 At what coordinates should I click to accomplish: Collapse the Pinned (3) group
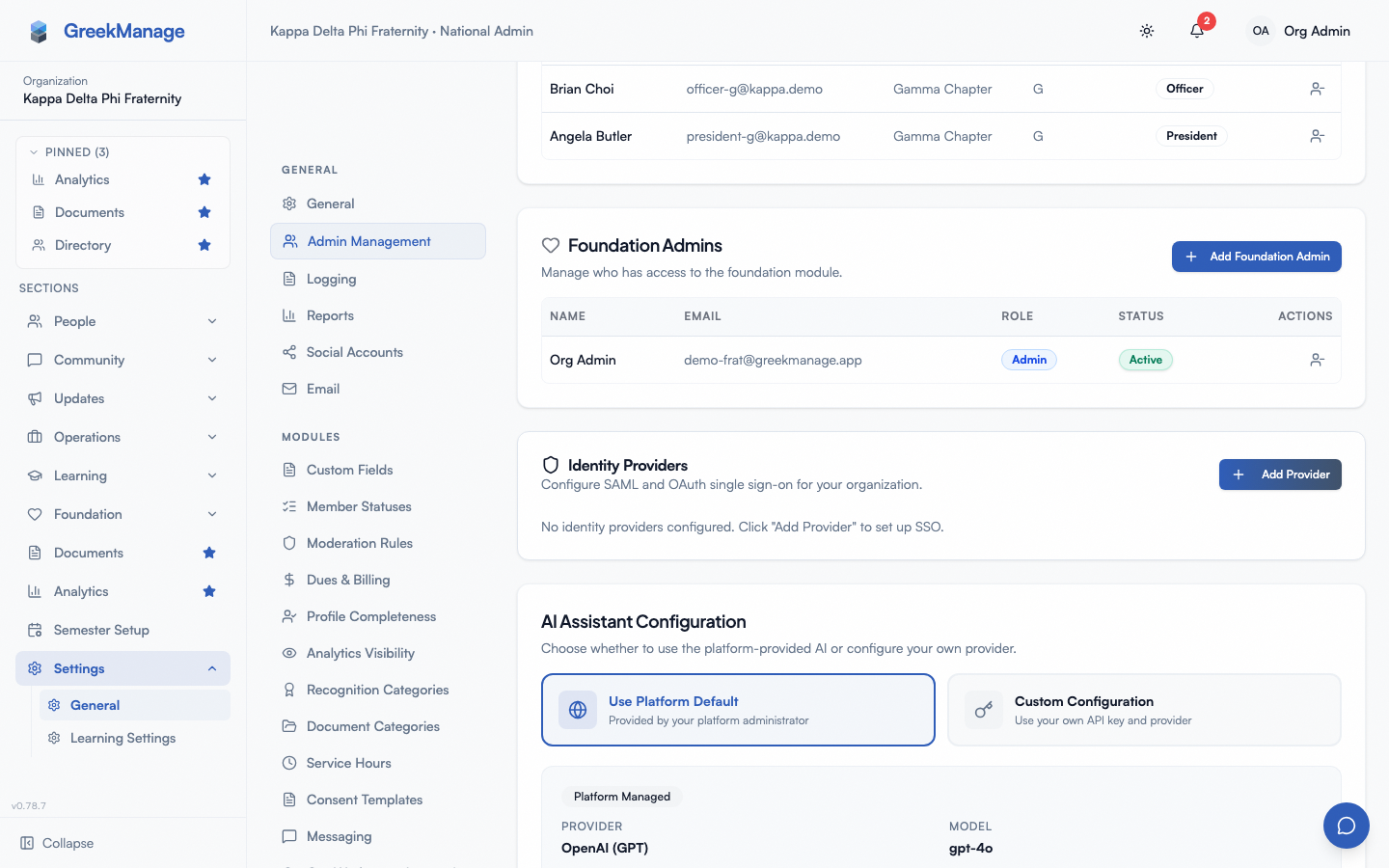(69, 152)
